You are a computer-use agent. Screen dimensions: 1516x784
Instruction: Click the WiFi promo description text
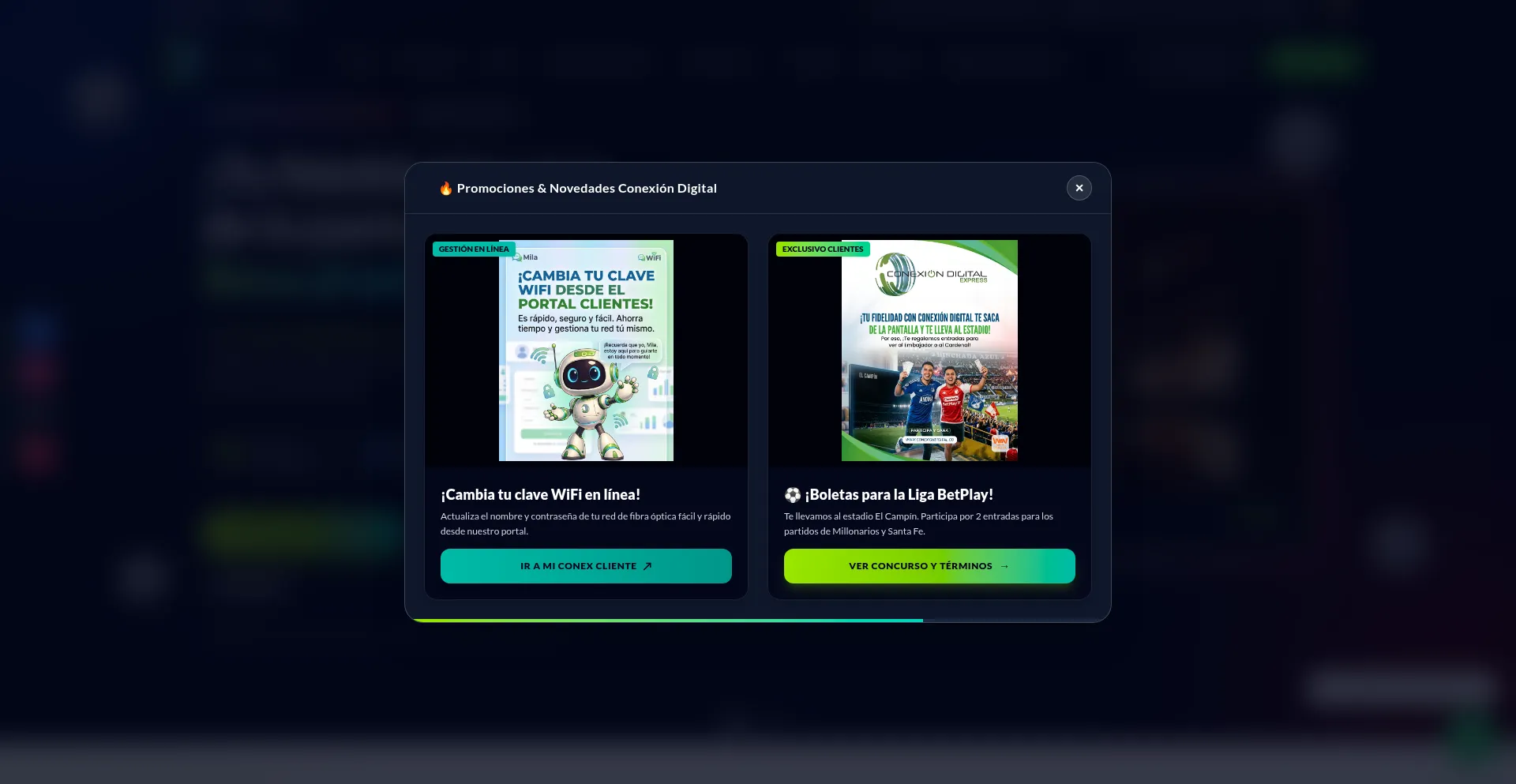tap(586, 523)
